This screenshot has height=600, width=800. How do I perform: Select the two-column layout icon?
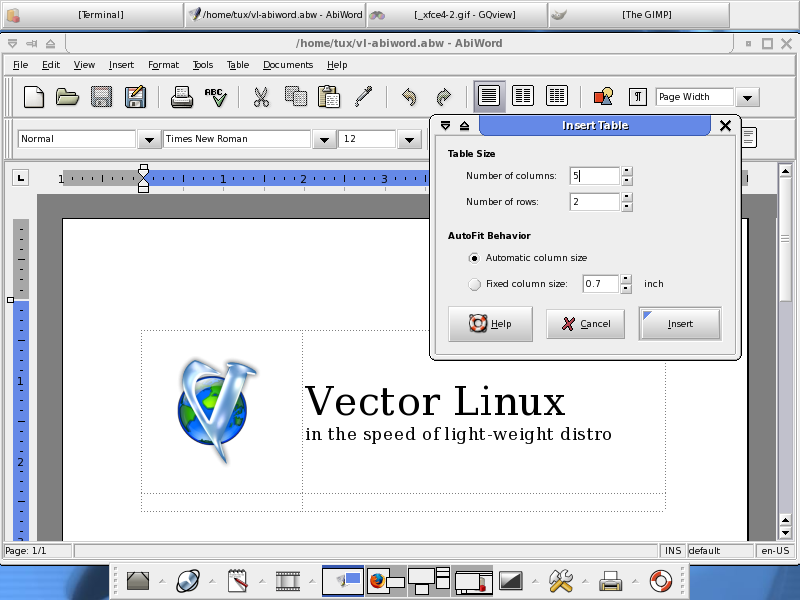click(523, 96)
